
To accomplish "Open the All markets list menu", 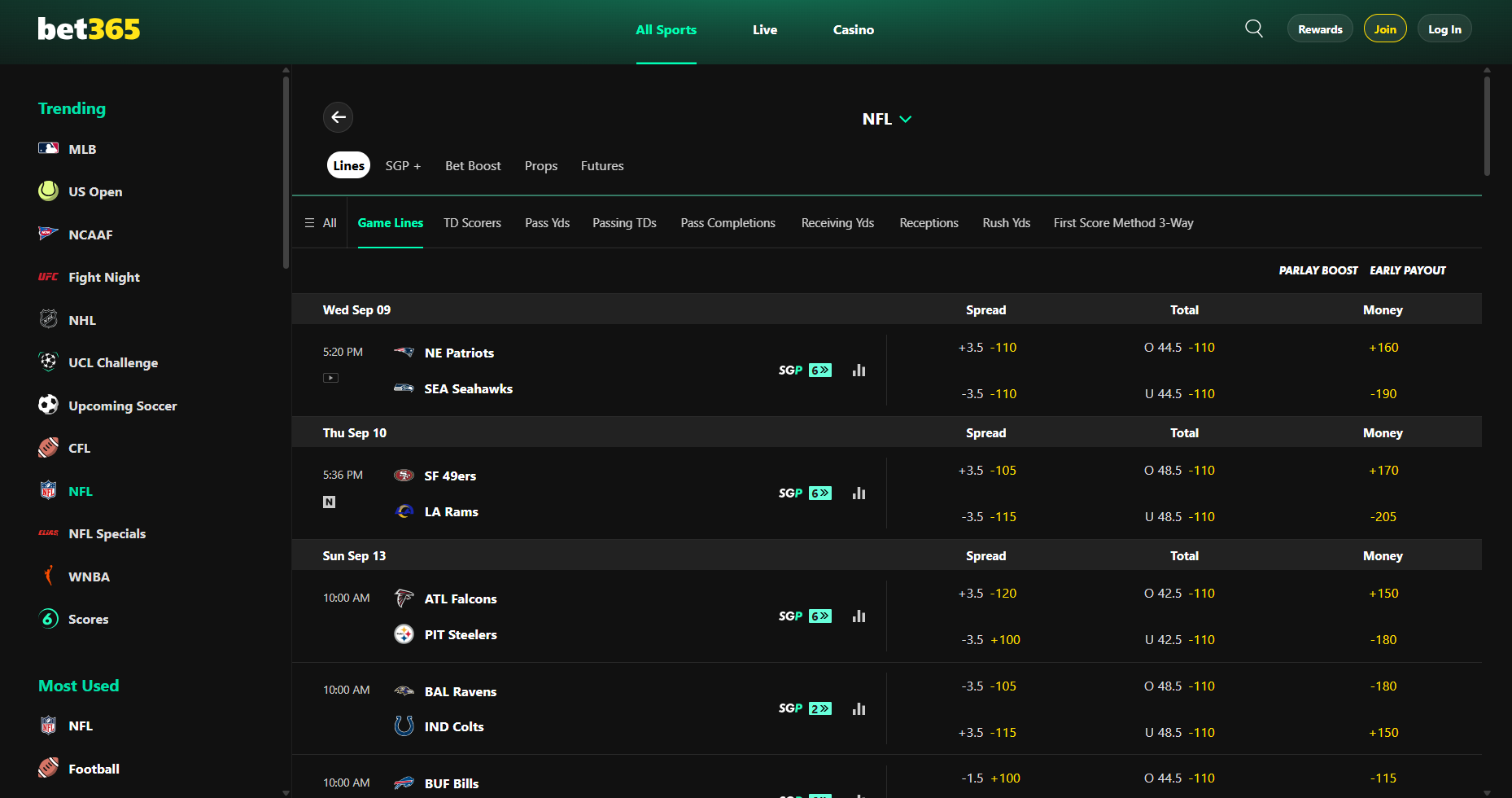I will pyautogui.click(x=320, y=222).
